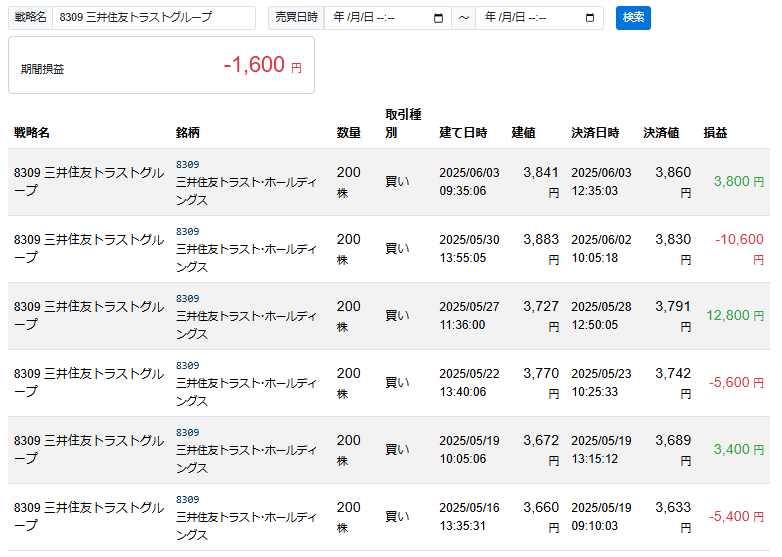Click the profit 12,800 円 cell
Screen dimensions: 782x557
pyautogui.click(x=735, y=315)
